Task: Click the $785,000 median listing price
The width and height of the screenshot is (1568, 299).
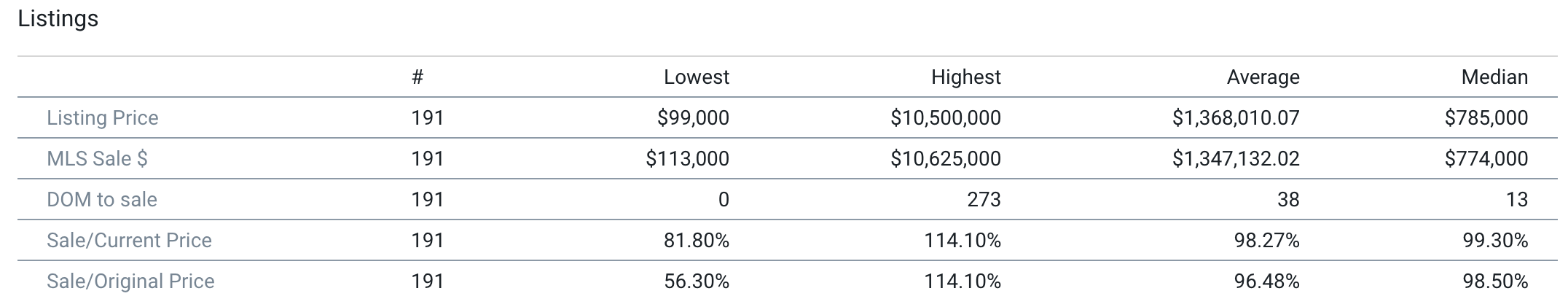Action: (1486, 118)
